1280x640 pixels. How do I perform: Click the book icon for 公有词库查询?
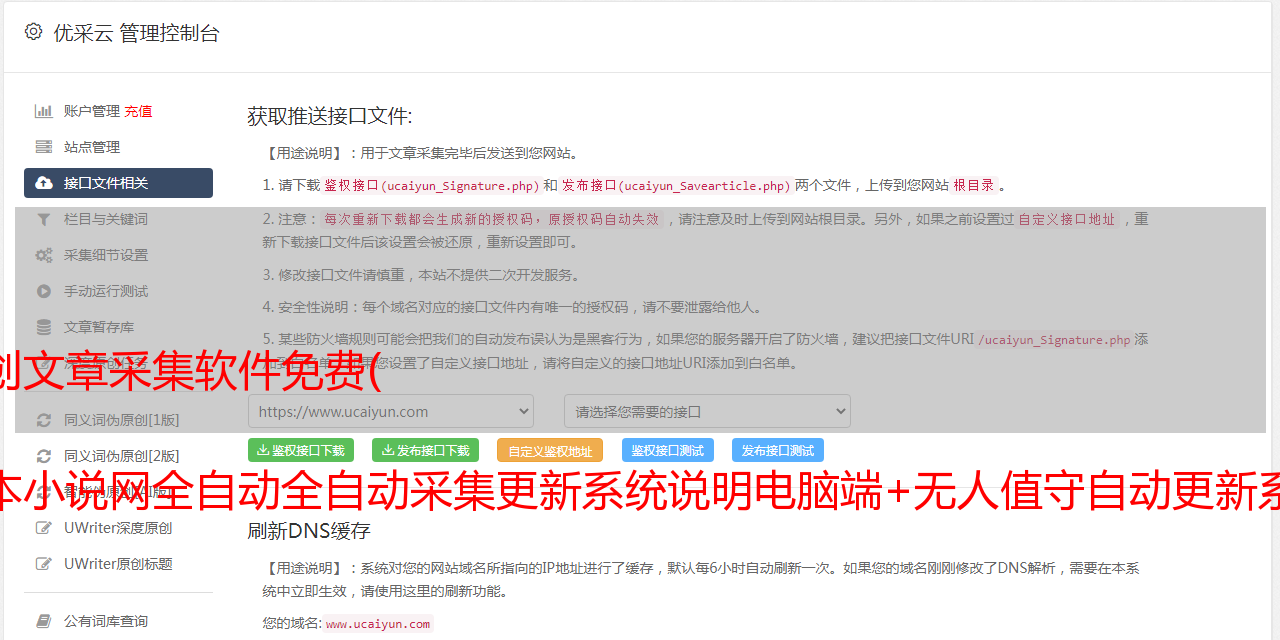(x=44, y=621)
